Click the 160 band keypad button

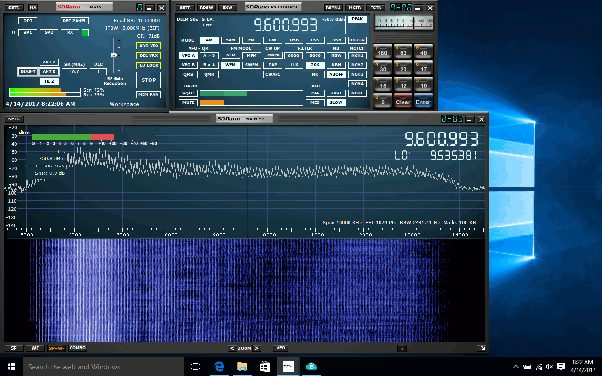[x=382, y=51]
